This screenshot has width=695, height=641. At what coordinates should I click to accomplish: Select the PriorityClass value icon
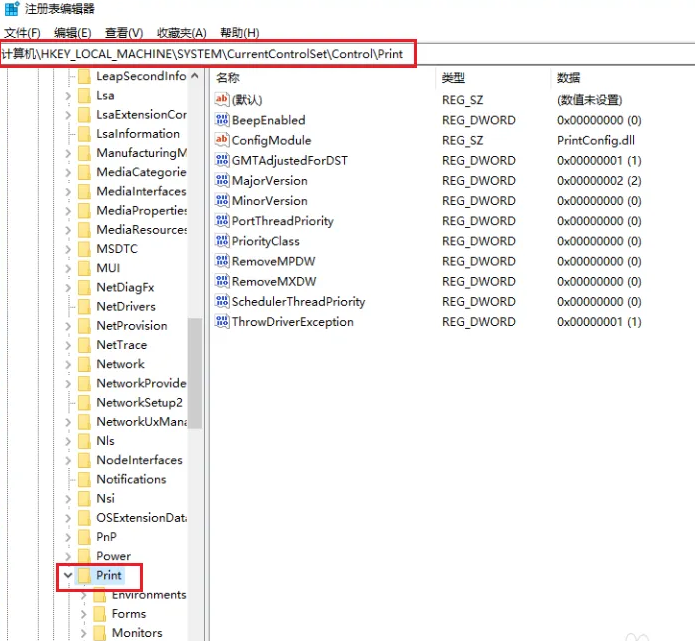pyautogui.click(x=222, y=241)
